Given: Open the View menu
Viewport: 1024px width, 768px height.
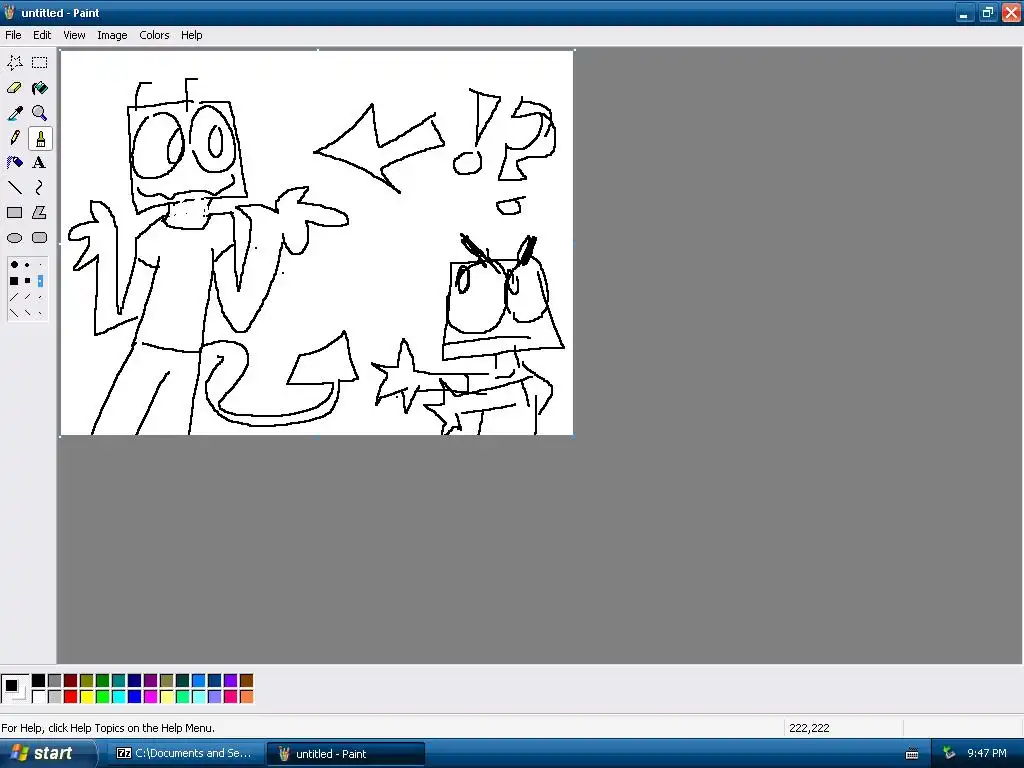Looking at the screenshot, I should pyautogui.click(x=74, y=35).
